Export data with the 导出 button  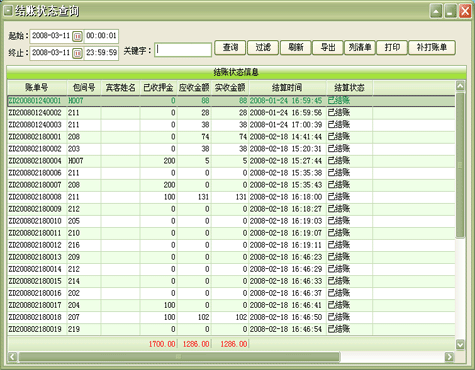328,48
